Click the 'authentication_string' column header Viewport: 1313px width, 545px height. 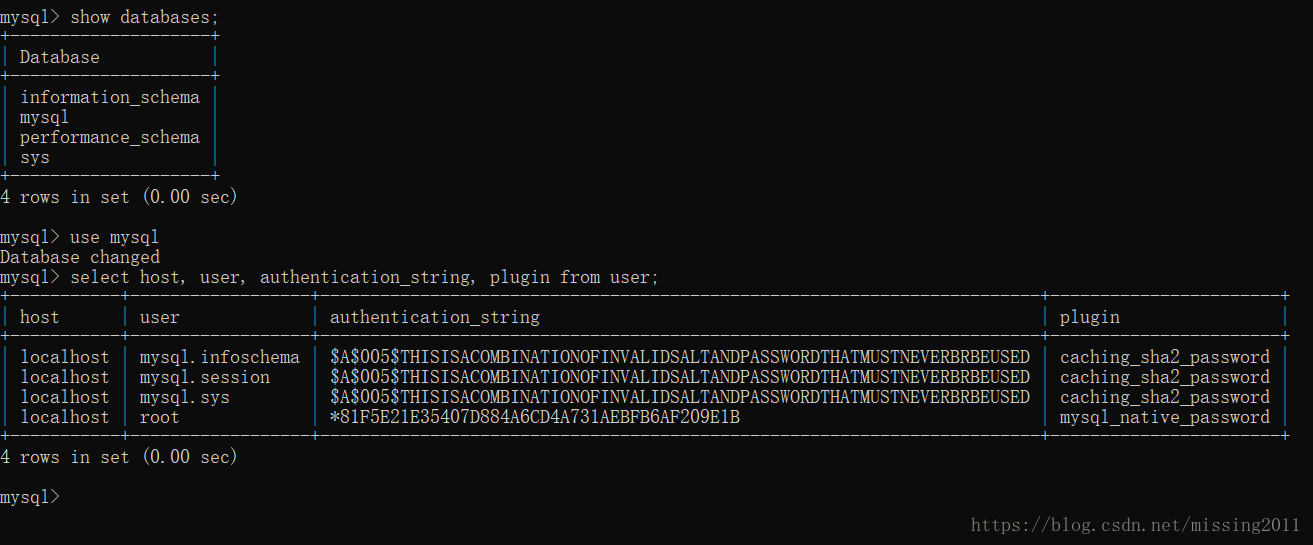pyautogui.click(x=435, y=317)
